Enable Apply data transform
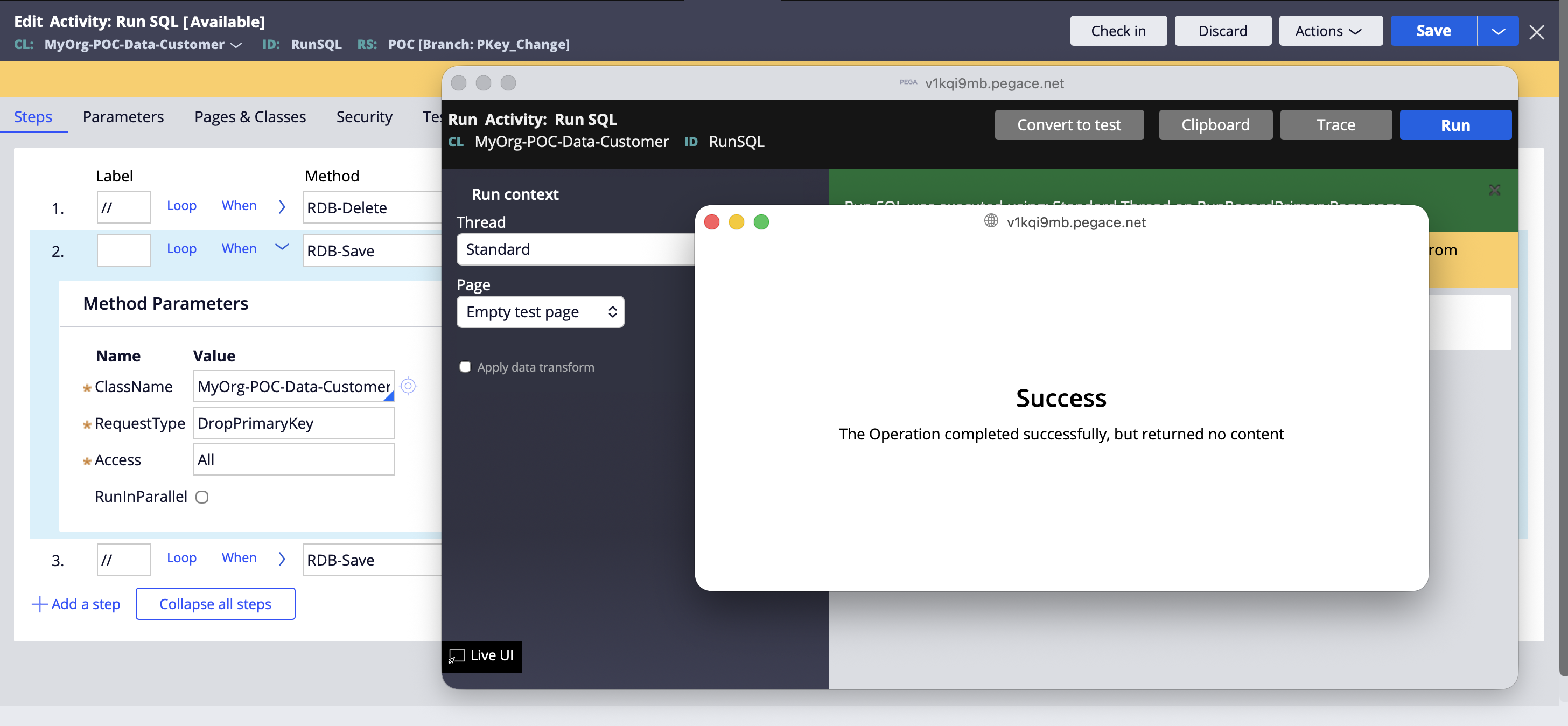This screenshot has width=1568, height=726. 465,367
